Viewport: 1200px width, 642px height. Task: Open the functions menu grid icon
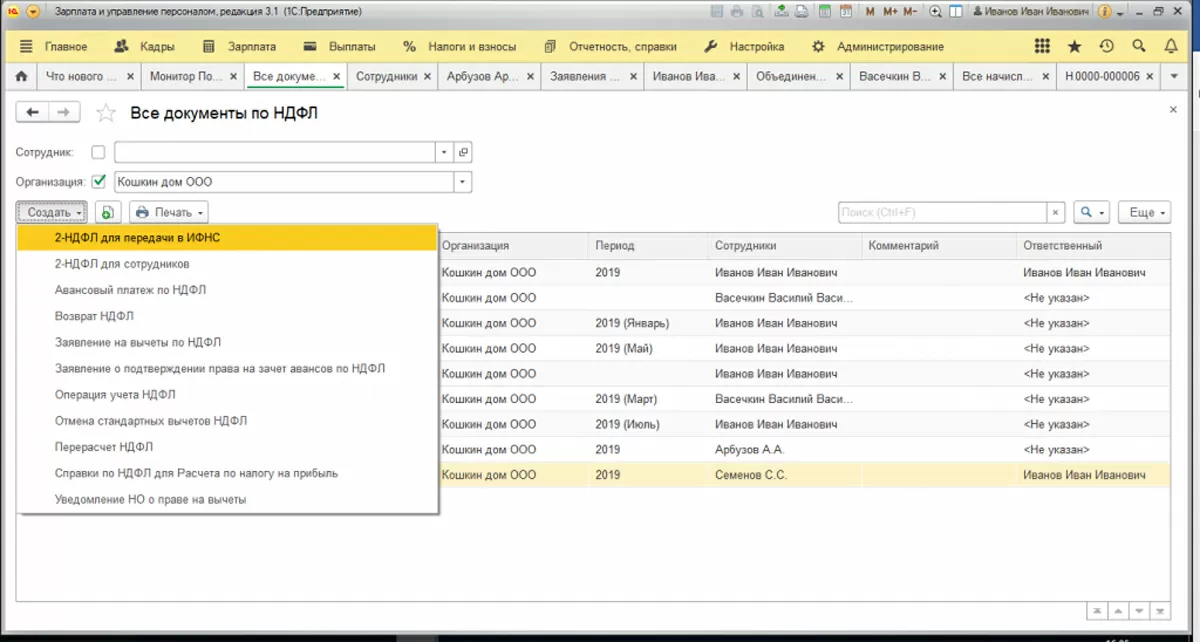click(1042, 47)
